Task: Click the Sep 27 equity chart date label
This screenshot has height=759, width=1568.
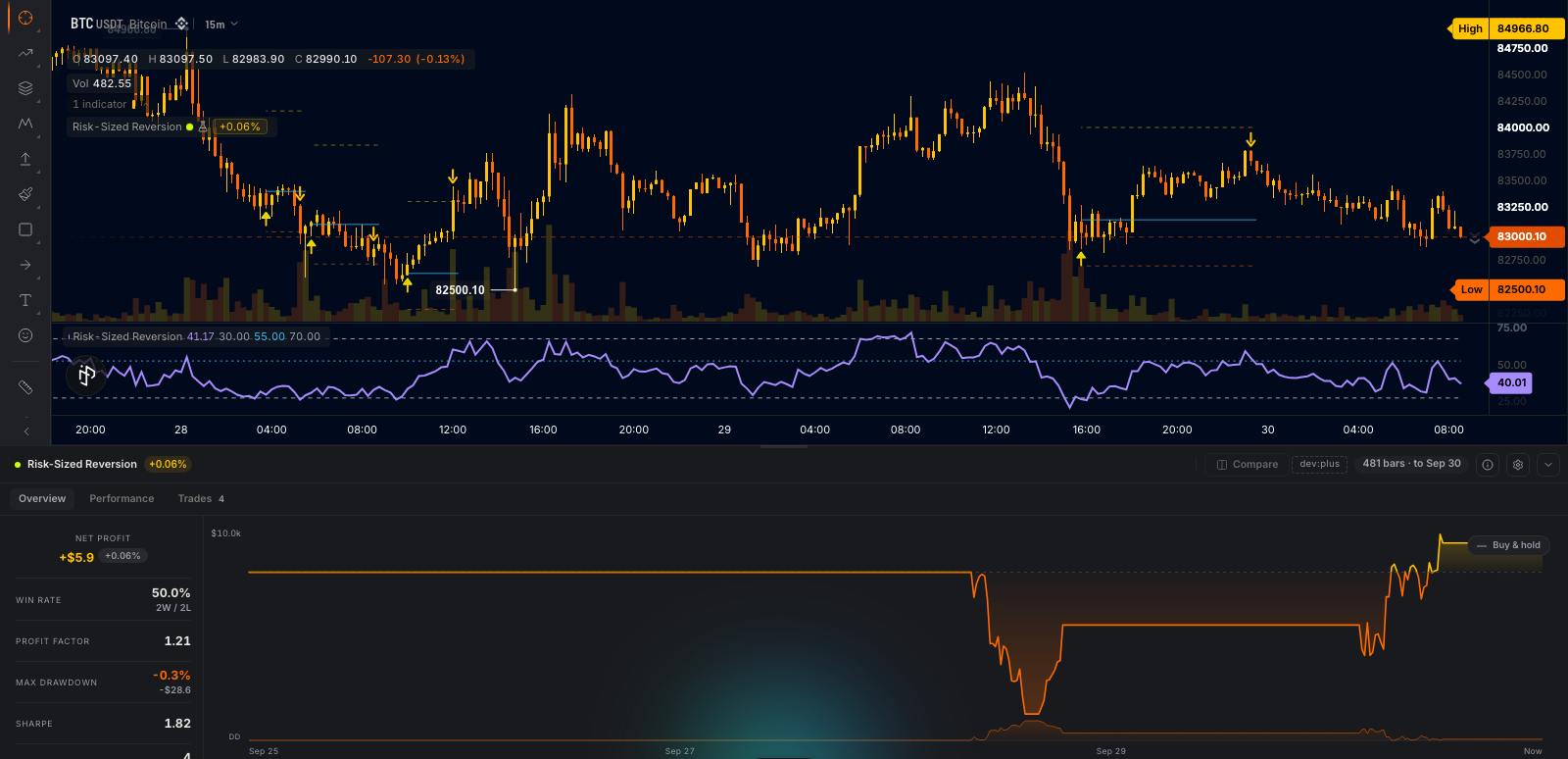Action: point(679,751)
